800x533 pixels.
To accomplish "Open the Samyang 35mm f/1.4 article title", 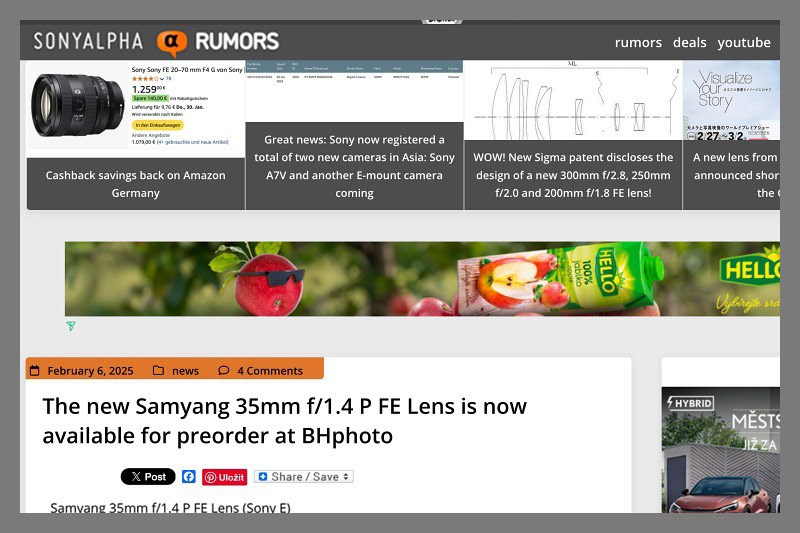I will (284, 421).
